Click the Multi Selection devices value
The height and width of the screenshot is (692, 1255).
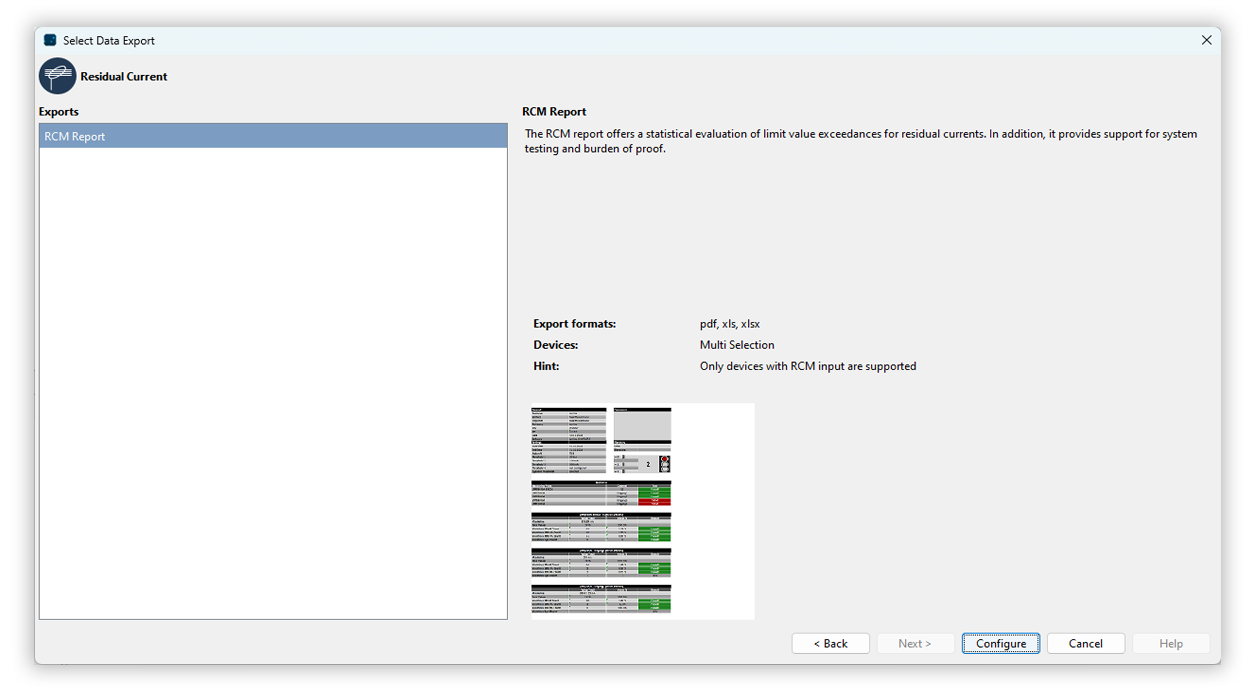[737, 345]
